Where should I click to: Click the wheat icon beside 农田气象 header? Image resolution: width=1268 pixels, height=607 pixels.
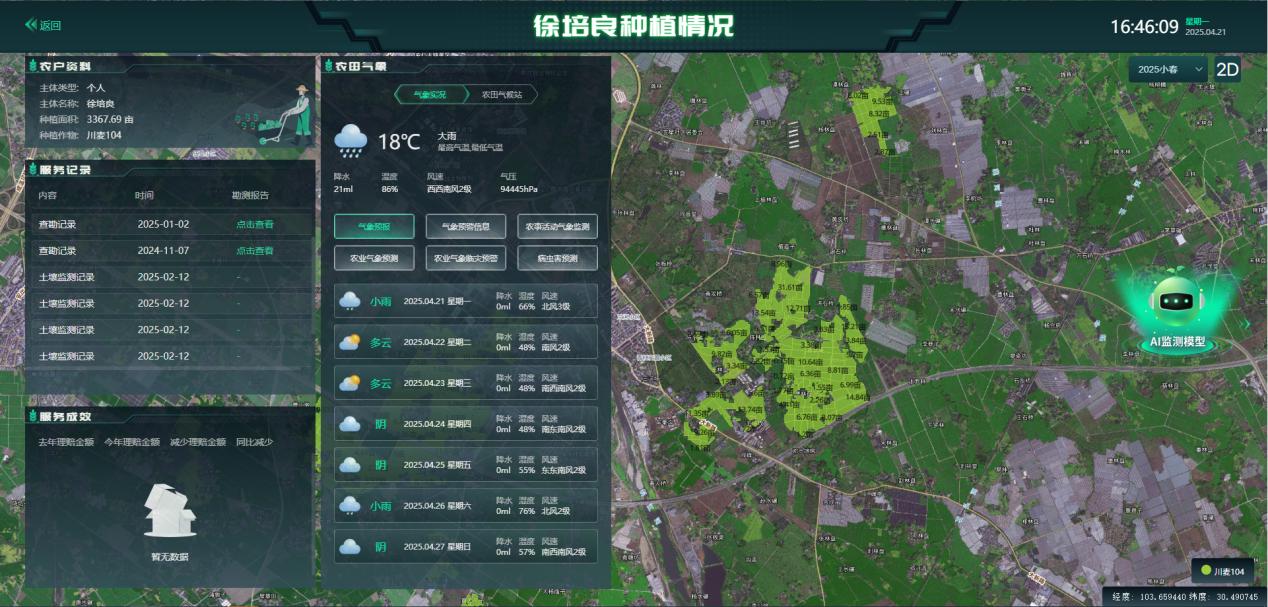click(328, 66)
